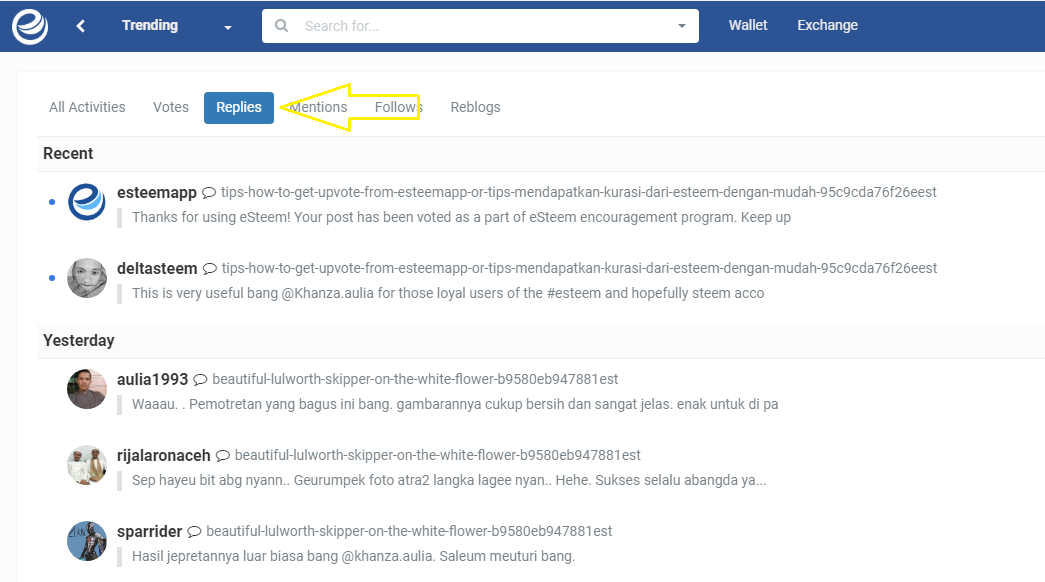Open the post permlink in deltasteem's reply
The image size is (1045, 582).
pyautogui.click(x=579, y=268)
